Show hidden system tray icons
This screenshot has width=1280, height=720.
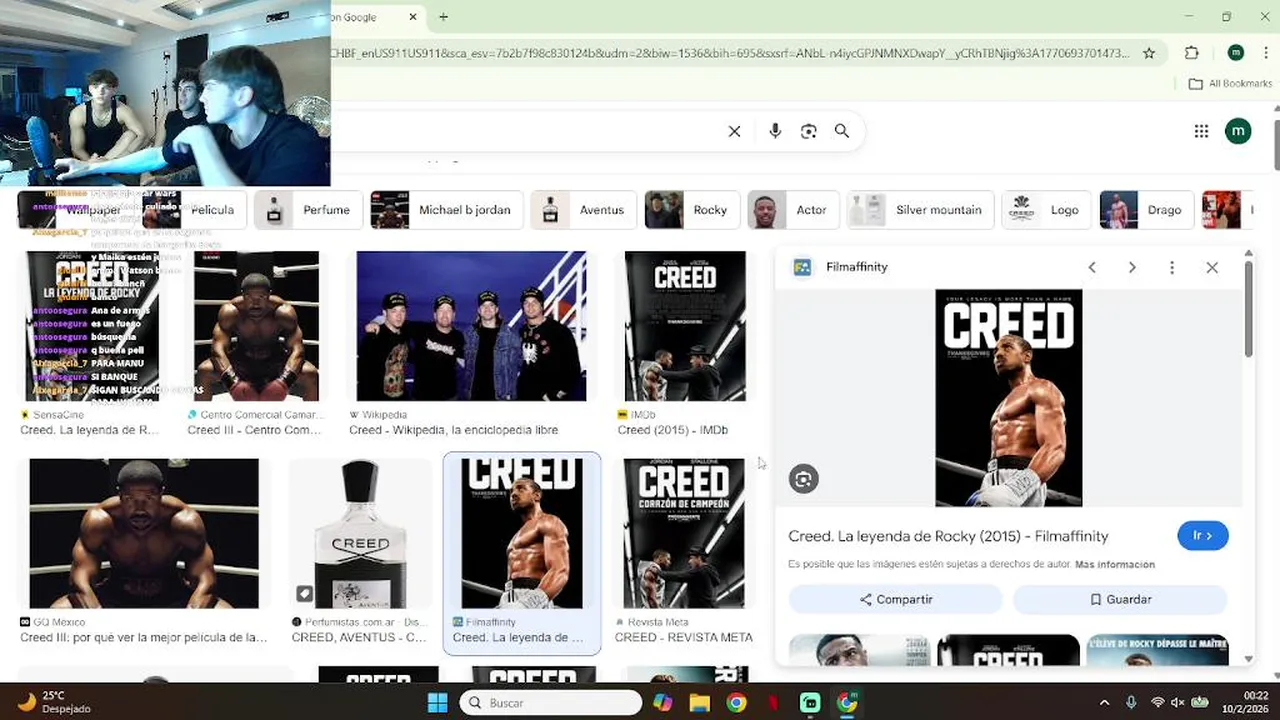coord(1104,703)
